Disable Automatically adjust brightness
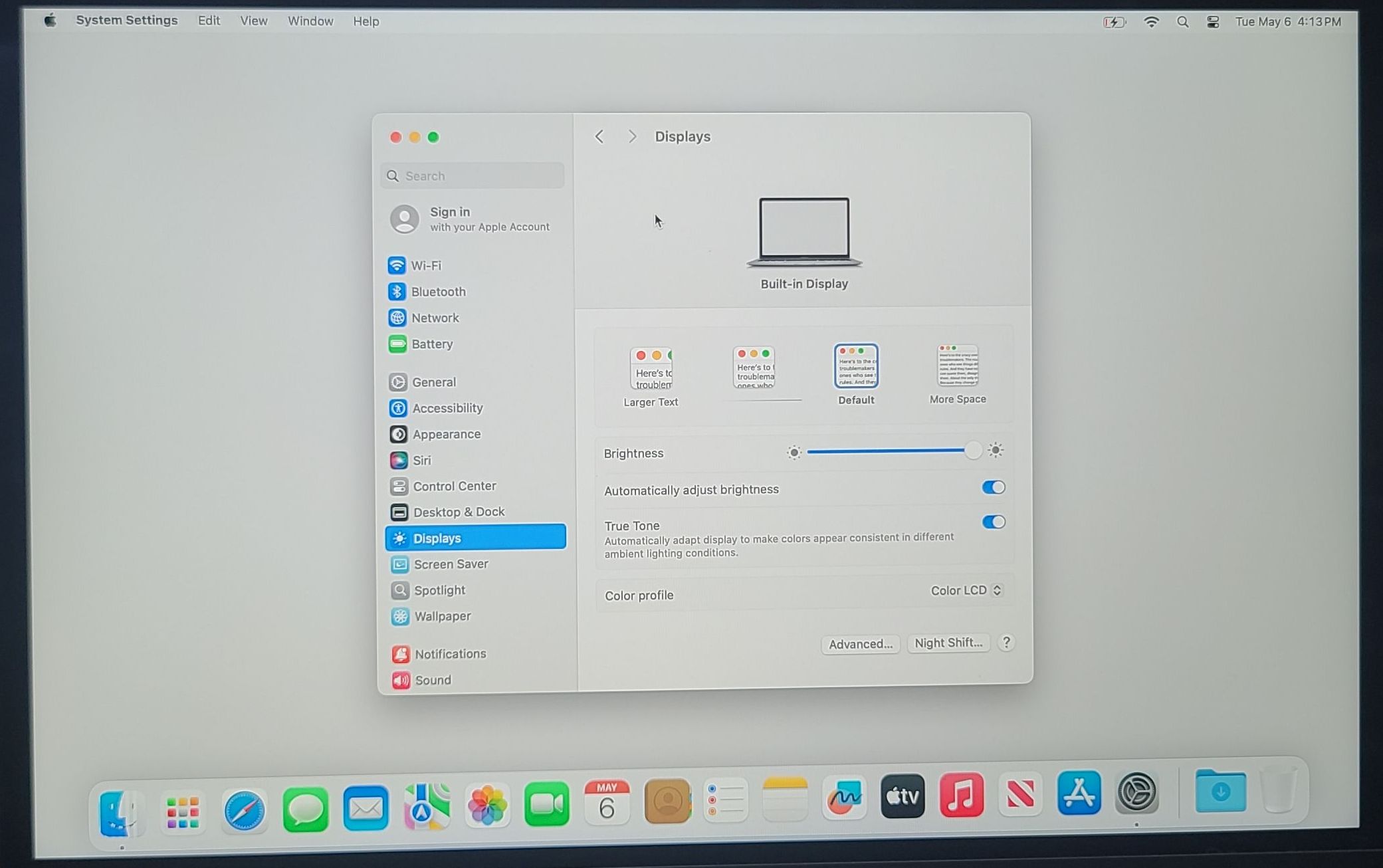The image size is (1383, 868). [x=993, y=488]
